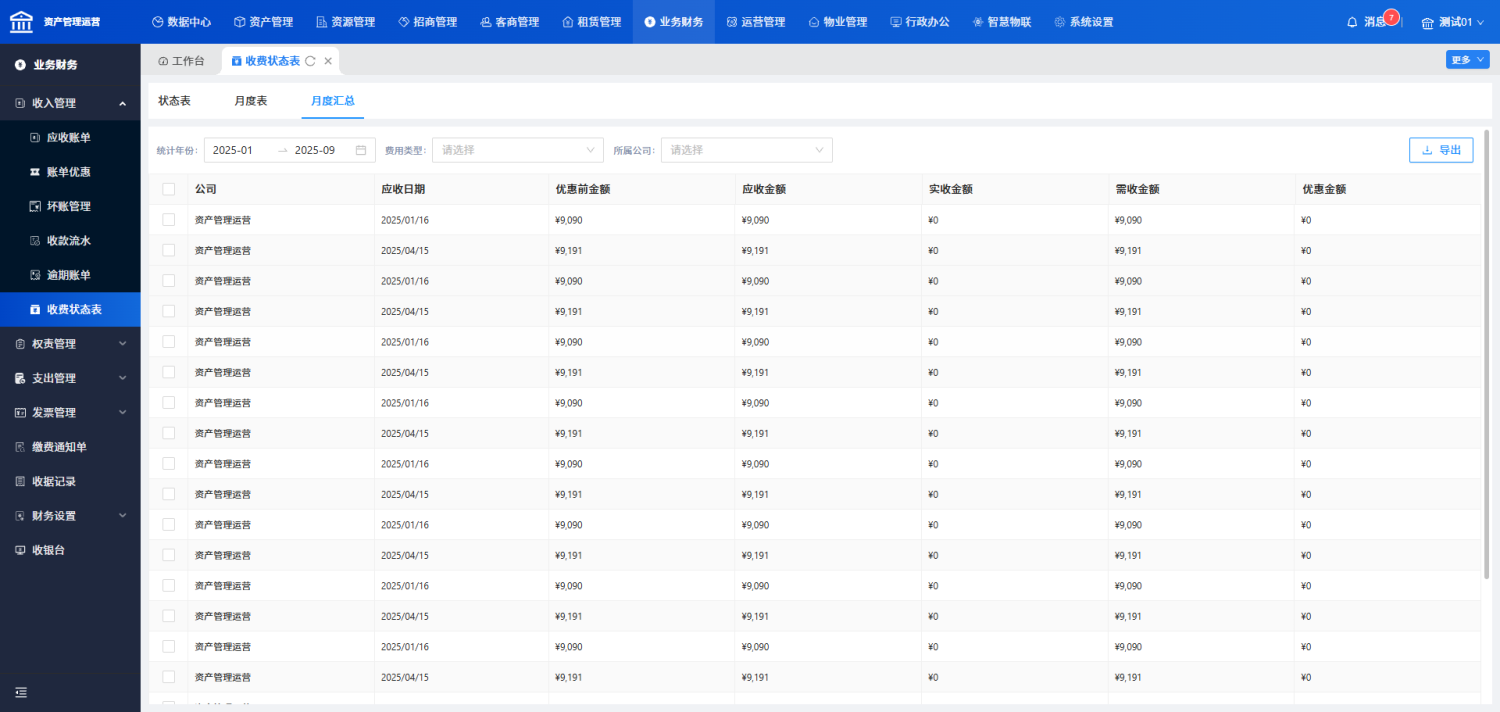
Task: Click the 收银台 sidebar icon
Action: tap(20, 550)
